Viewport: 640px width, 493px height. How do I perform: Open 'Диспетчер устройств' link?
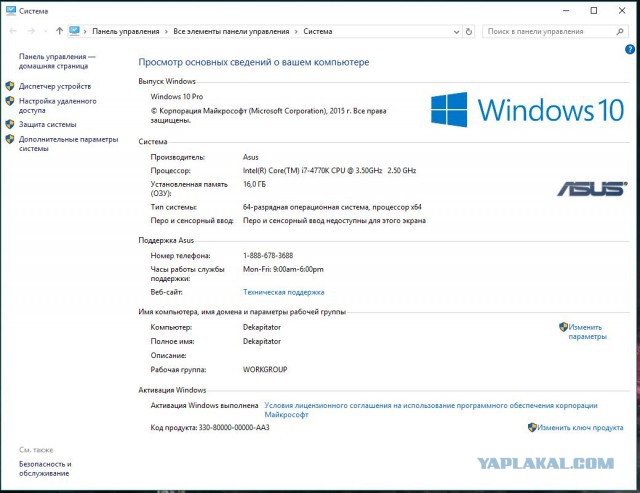(55, 86)
